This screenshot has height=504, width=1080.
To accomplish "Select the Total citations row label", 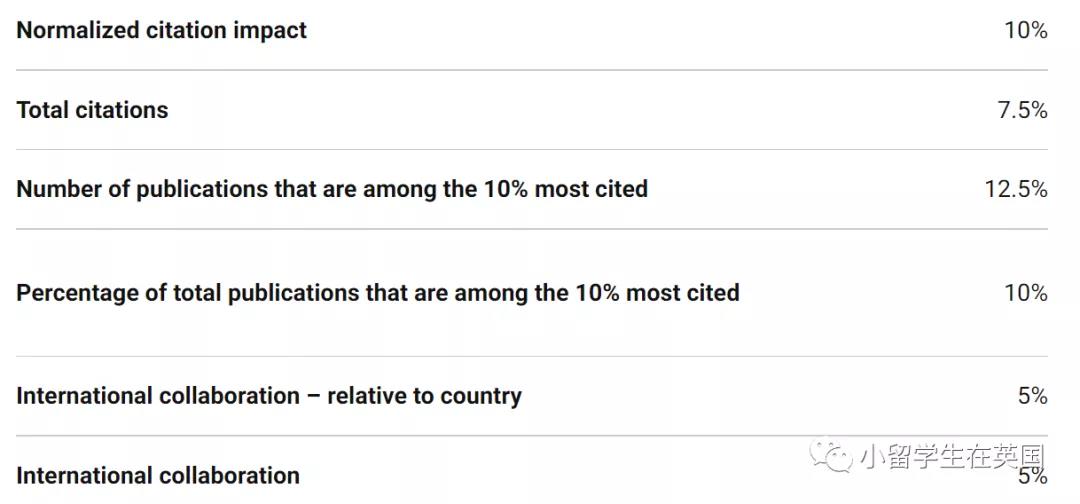I will point(92,110).
